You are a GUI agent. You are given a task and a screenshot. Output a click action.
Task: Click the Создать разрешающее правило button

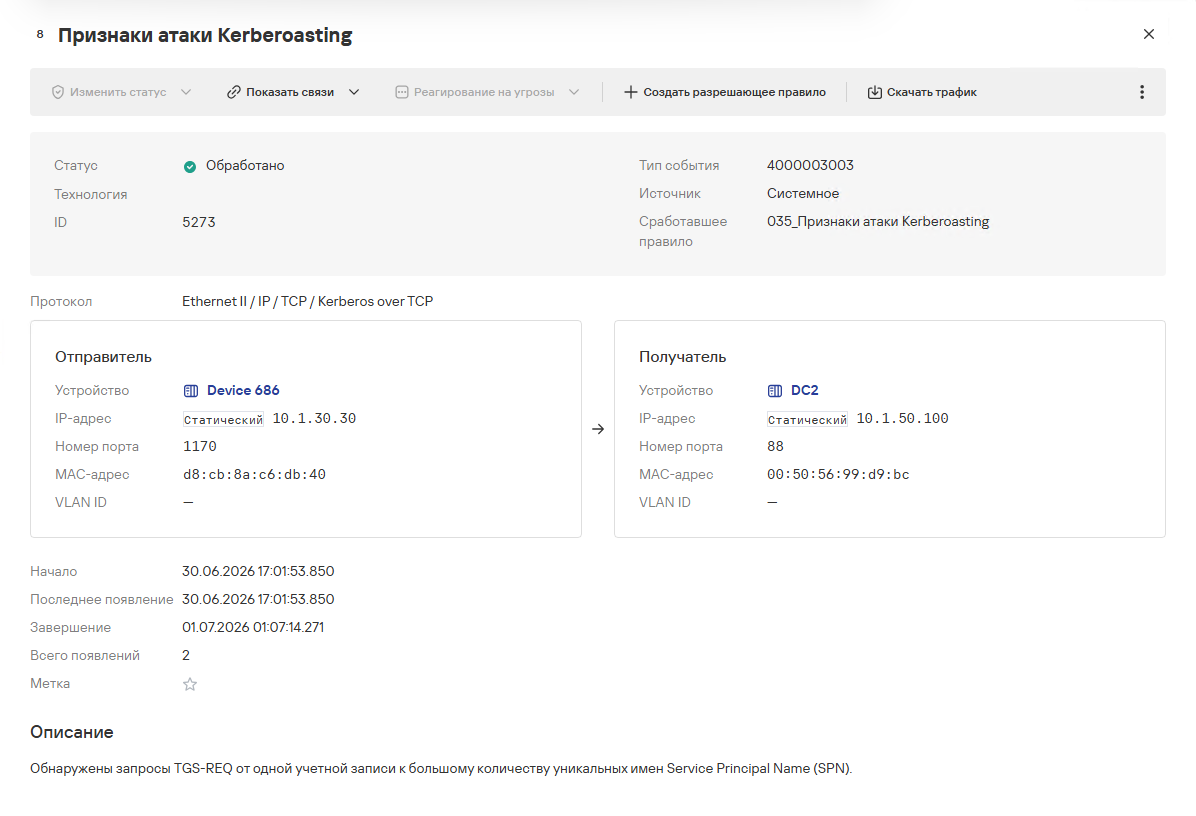[x=725, y=92]
